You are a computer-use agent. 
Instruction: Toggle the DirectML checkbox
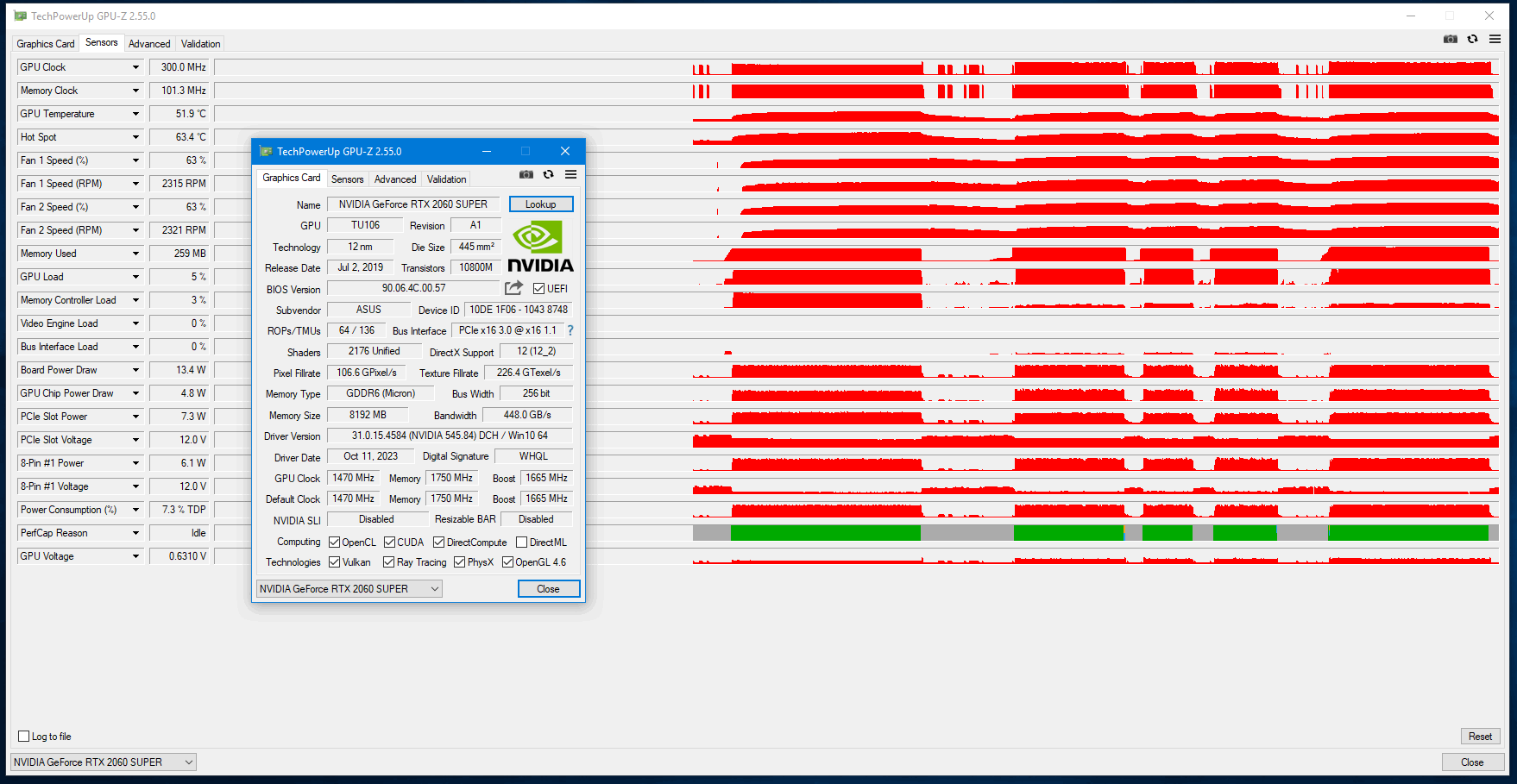coord(522,543)
